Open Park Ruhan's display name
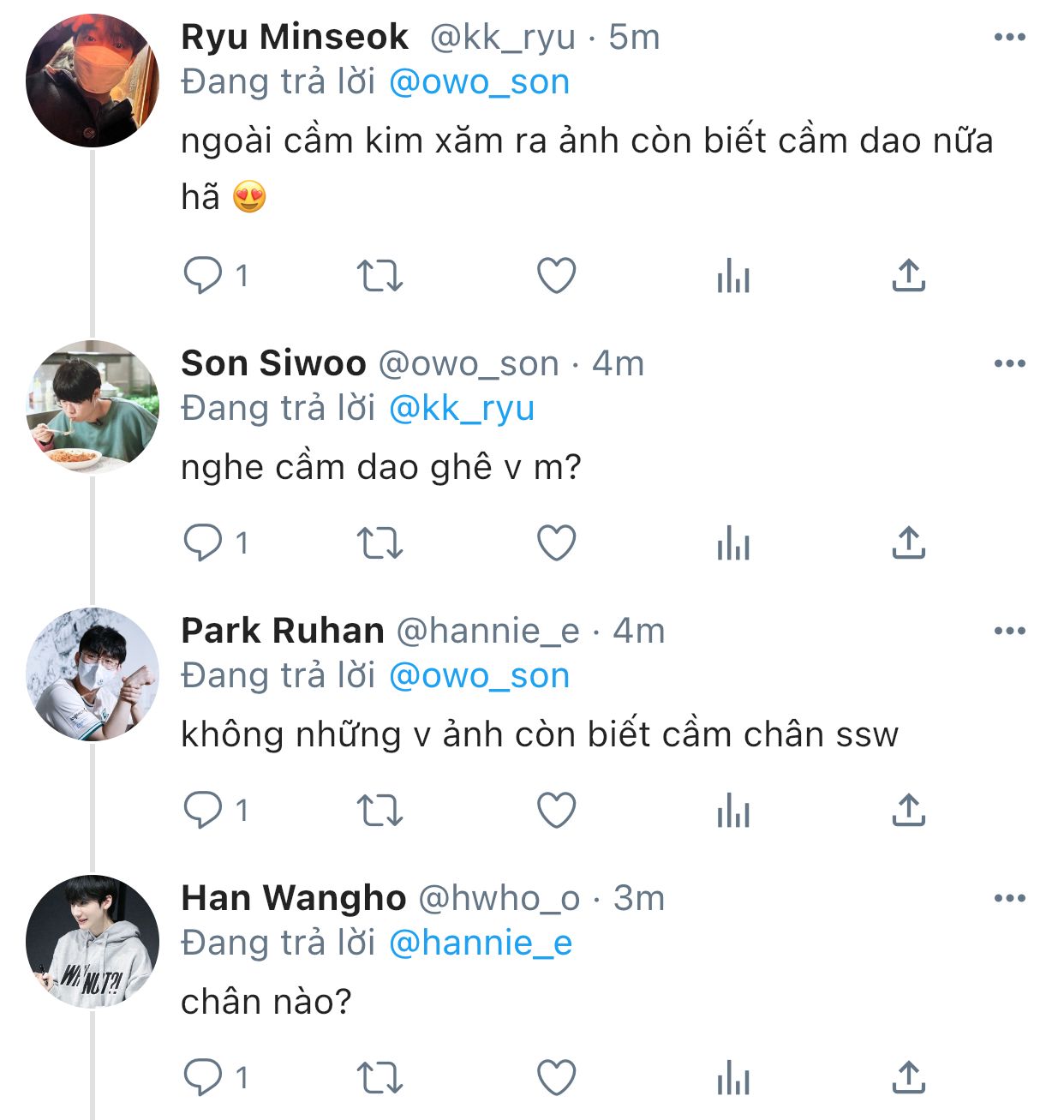This screenshot has height=1120, width=1064. coord(282,631)
